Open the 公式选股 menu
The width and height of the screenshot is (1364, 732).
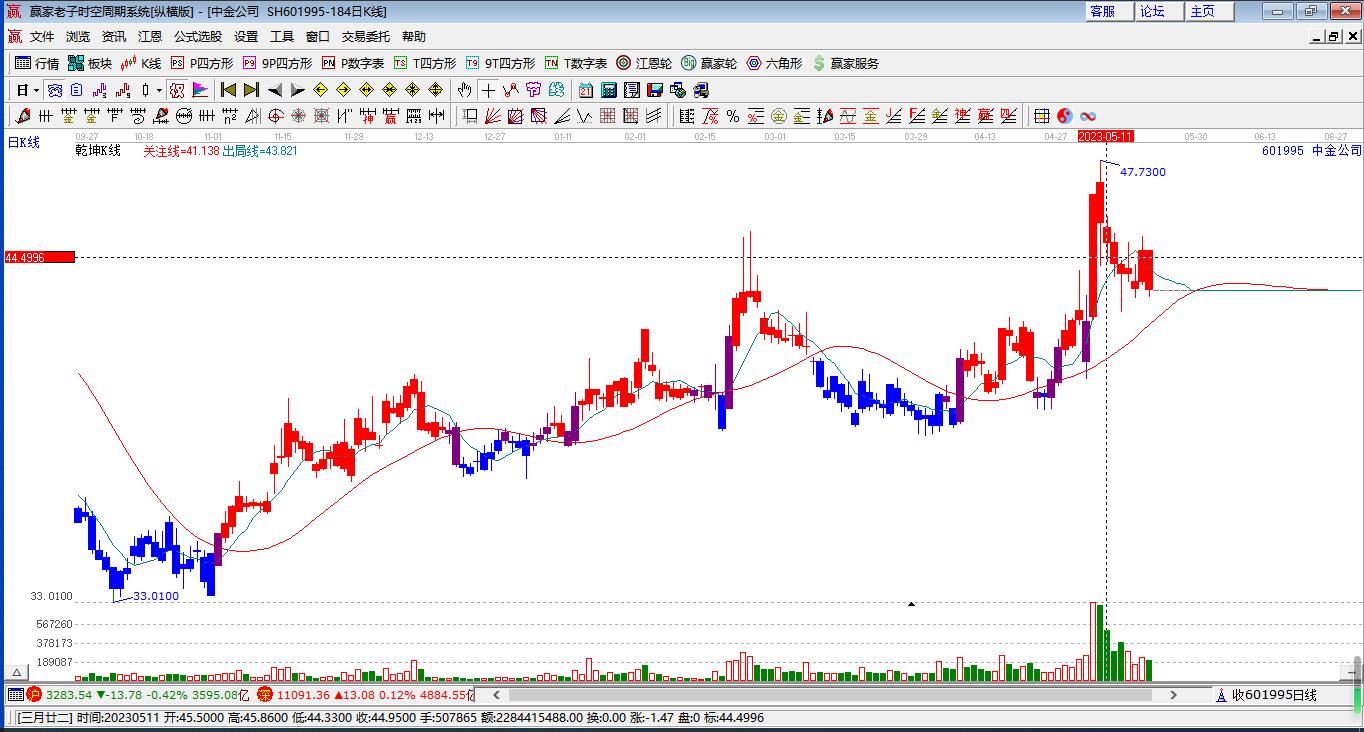198,37
